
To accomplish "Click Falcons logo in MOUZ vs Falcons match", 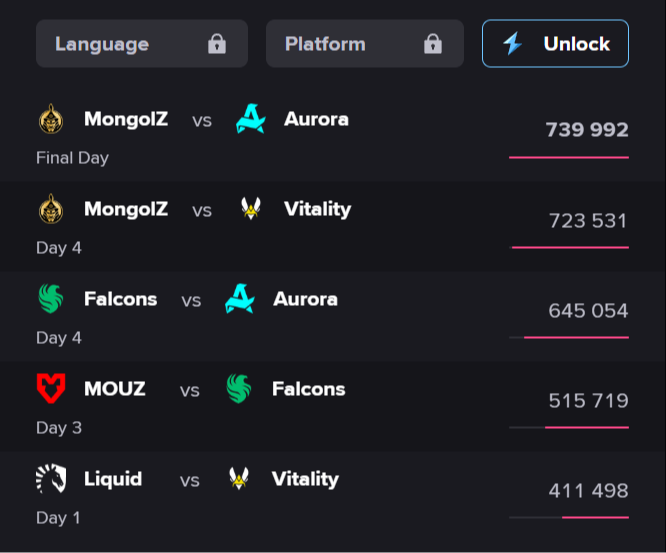I will click(239, 389).
